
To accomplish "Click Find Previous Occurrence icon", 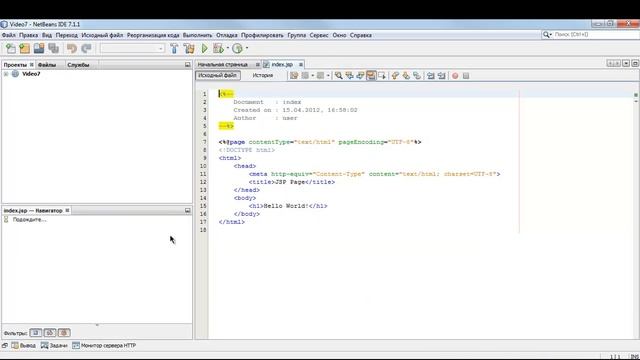I will (x=349, y=76).
